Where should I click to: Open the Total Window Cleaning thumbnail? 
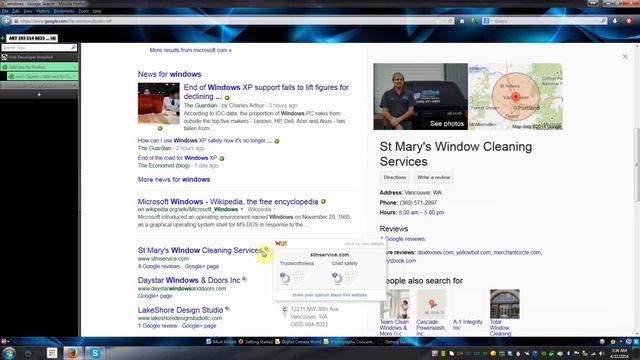click(x=504, y=304)
